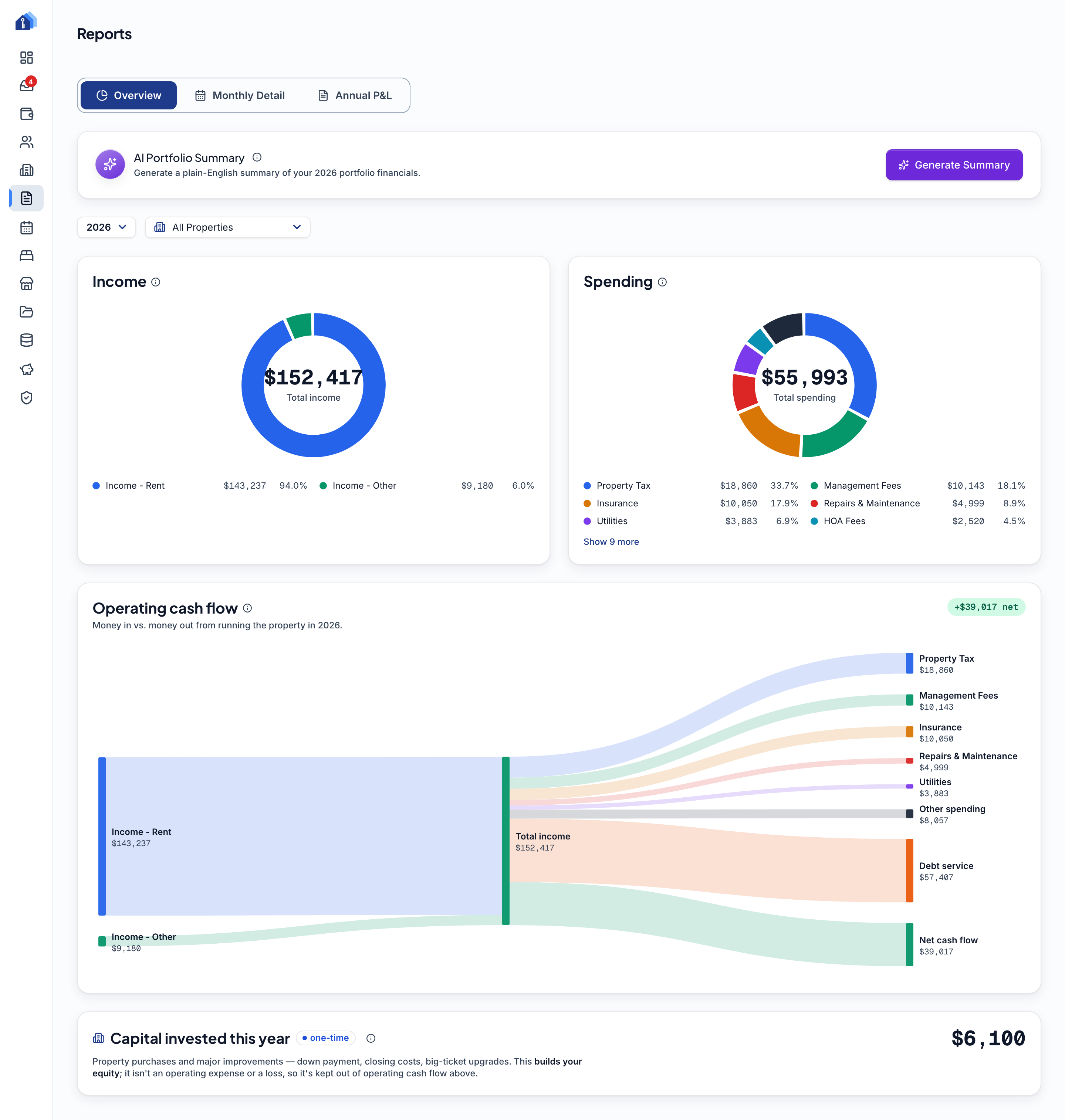This screenshot has width=1065, height=1120.
Task: Click the Income - Other node in cash flow chart
Action: click(x=102, y=941)
